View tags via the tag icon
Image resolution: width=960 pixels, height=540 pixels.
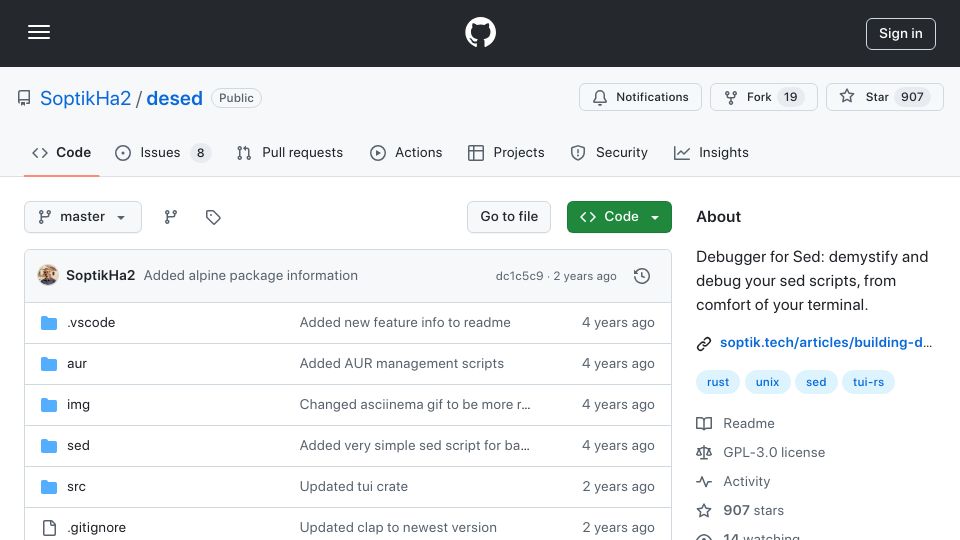click(x=213, y=217)
